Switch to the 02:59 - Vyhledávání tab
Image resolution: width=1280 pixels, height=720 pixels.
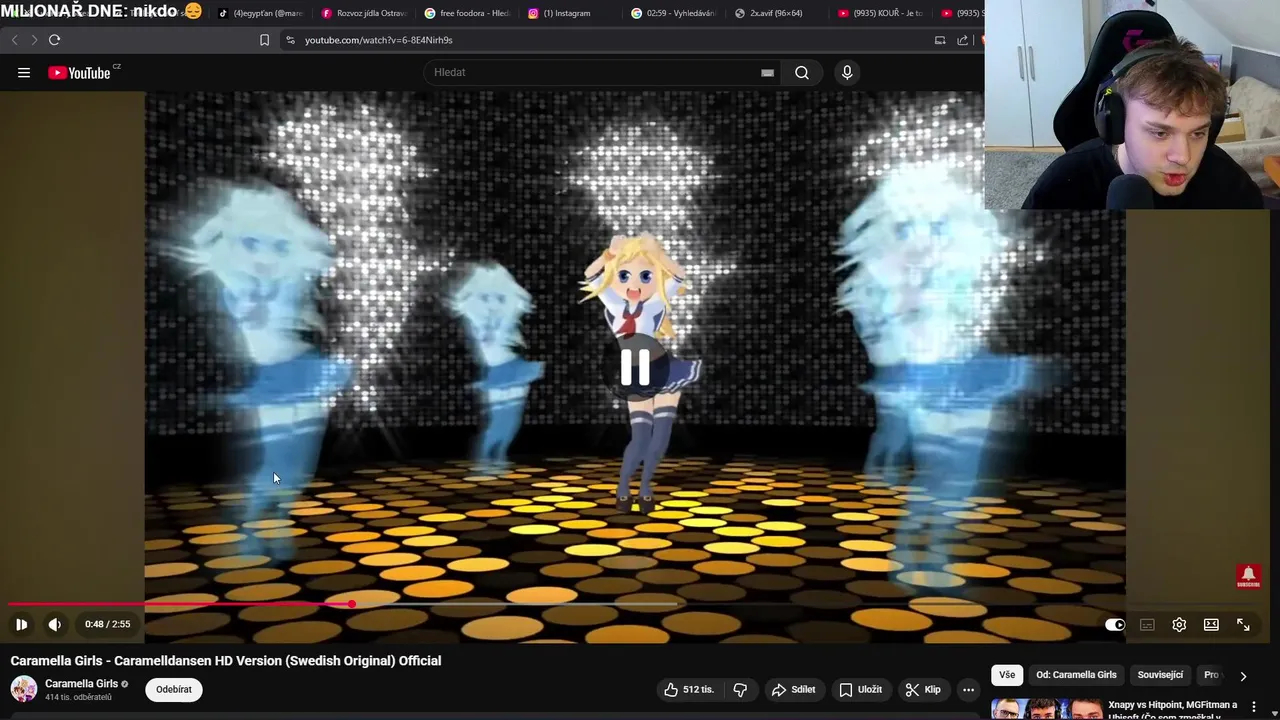[x=675, y=13]
